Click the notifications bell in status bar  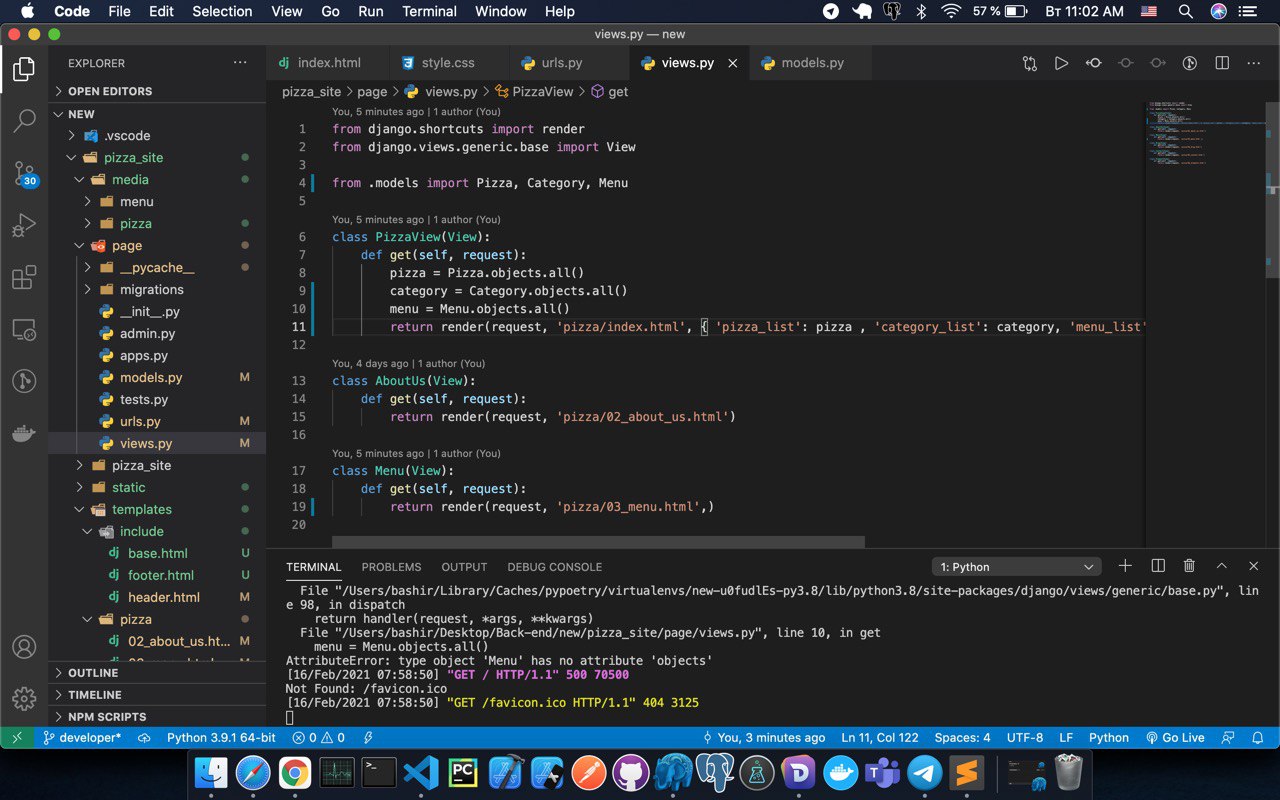pyautogui.click(x=1258, y=738)
